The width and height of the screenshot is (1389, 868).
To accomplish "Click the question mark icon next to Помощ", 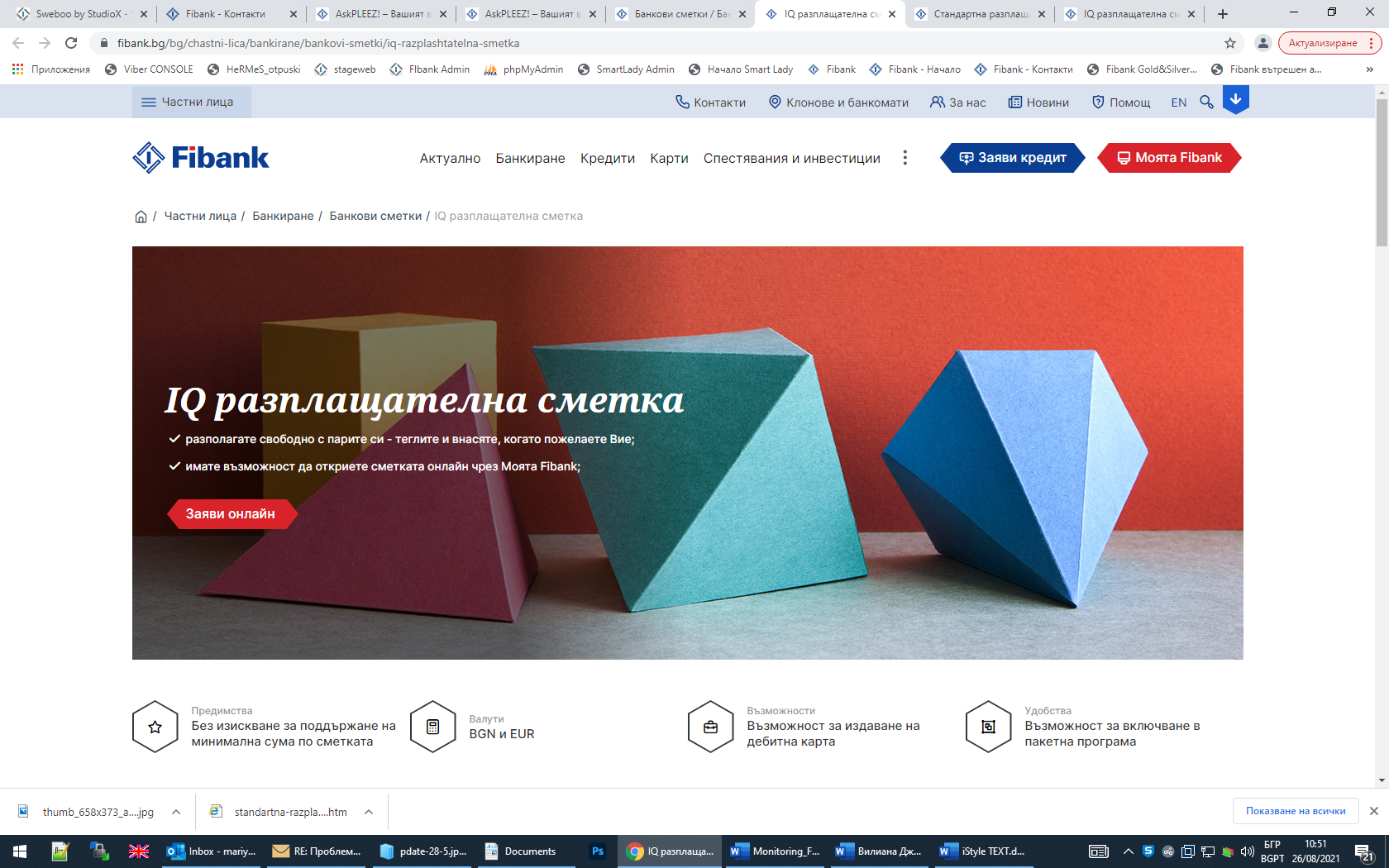I will [1097, 102].
